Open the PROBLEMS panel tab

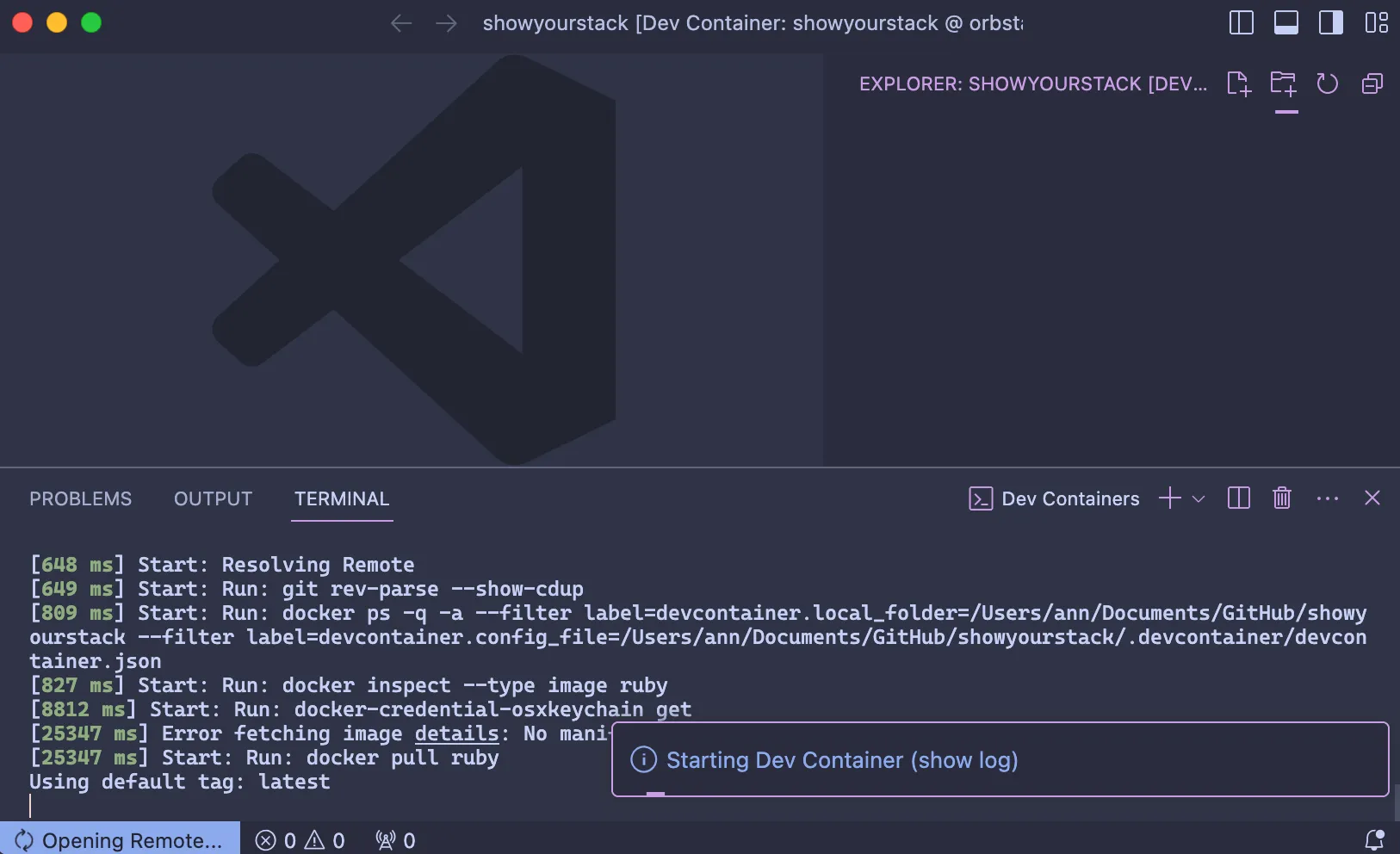pyautogui.click(x=81, y=499)
